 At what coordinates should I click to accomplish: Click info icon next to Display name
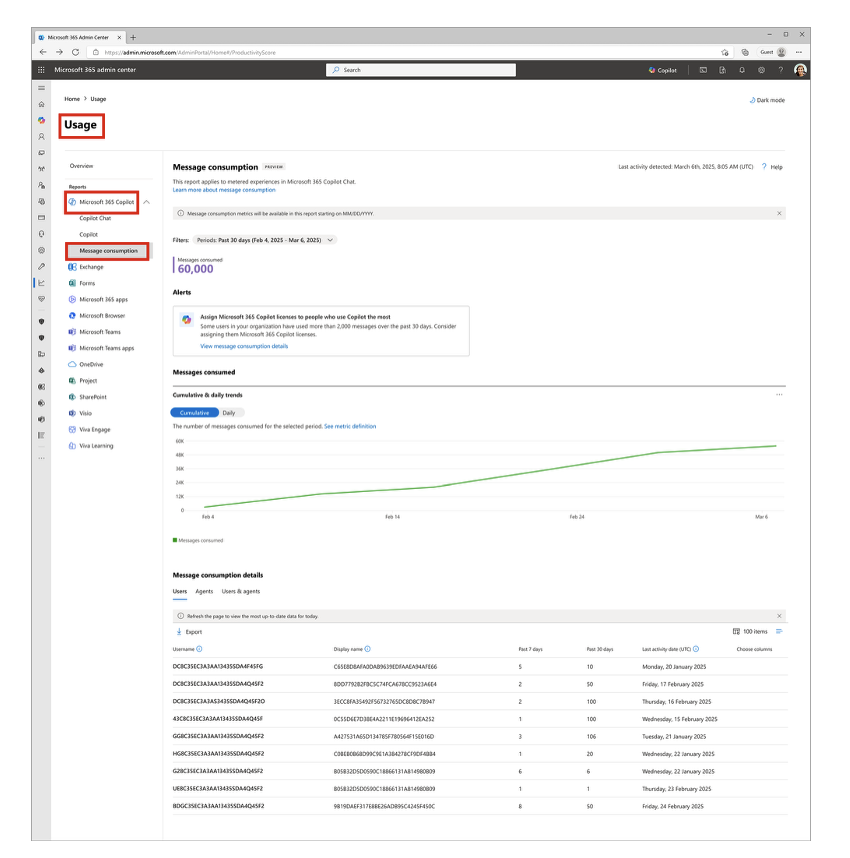coord(368,649)
